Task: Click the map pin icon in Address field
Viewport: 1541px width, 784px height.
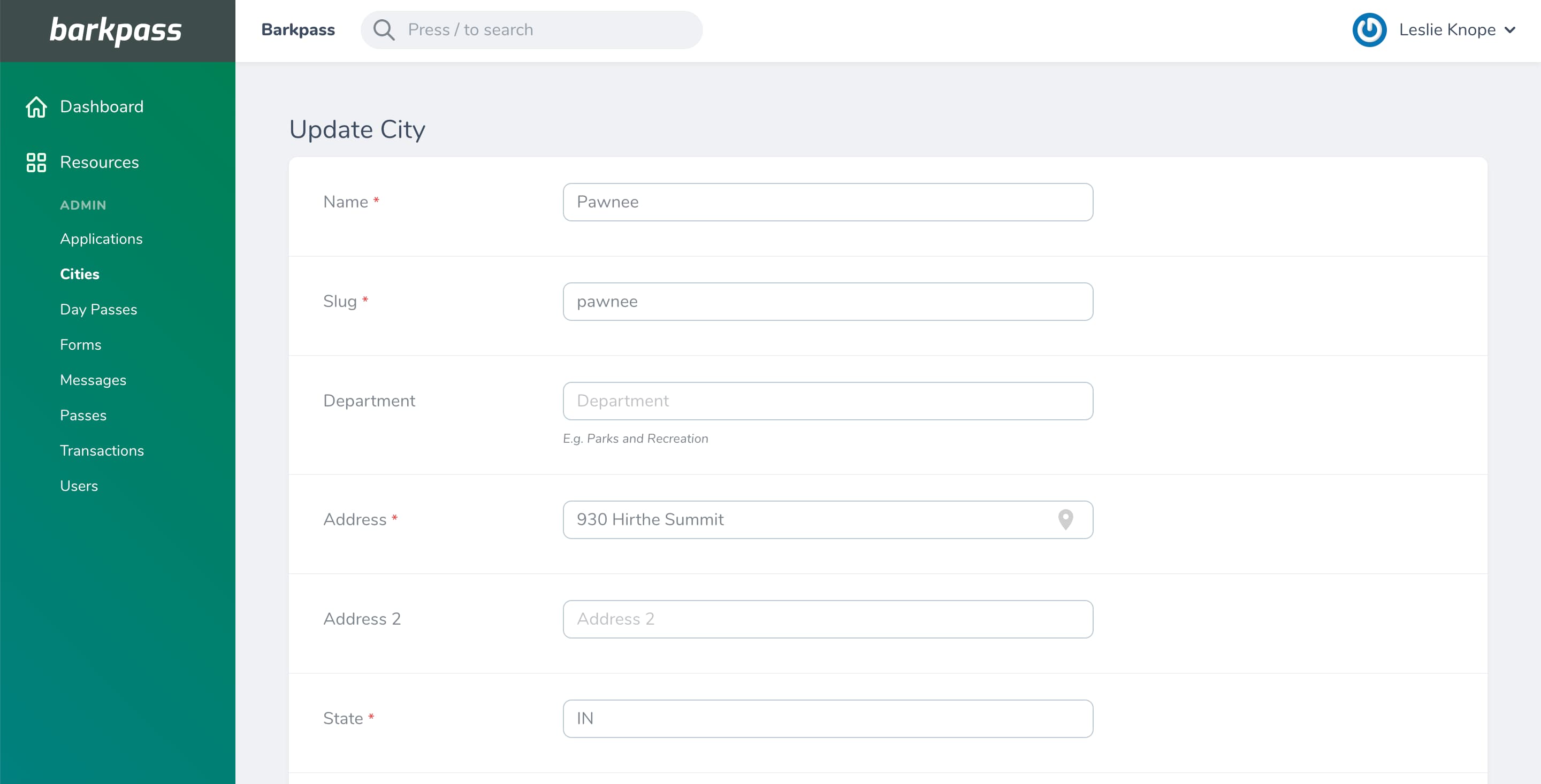Action: coord(1065,519)
